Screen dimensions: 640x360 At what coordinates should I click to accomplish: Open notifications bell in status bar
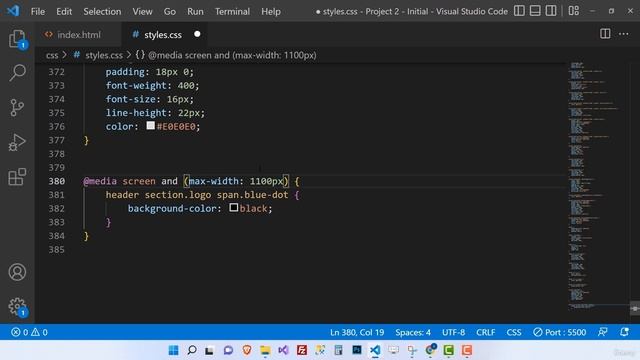coord(624,332)
